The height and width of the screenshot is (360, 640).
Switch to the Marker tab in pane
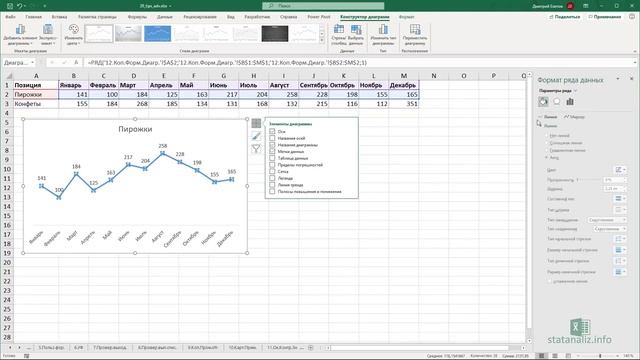pos(574,117)
